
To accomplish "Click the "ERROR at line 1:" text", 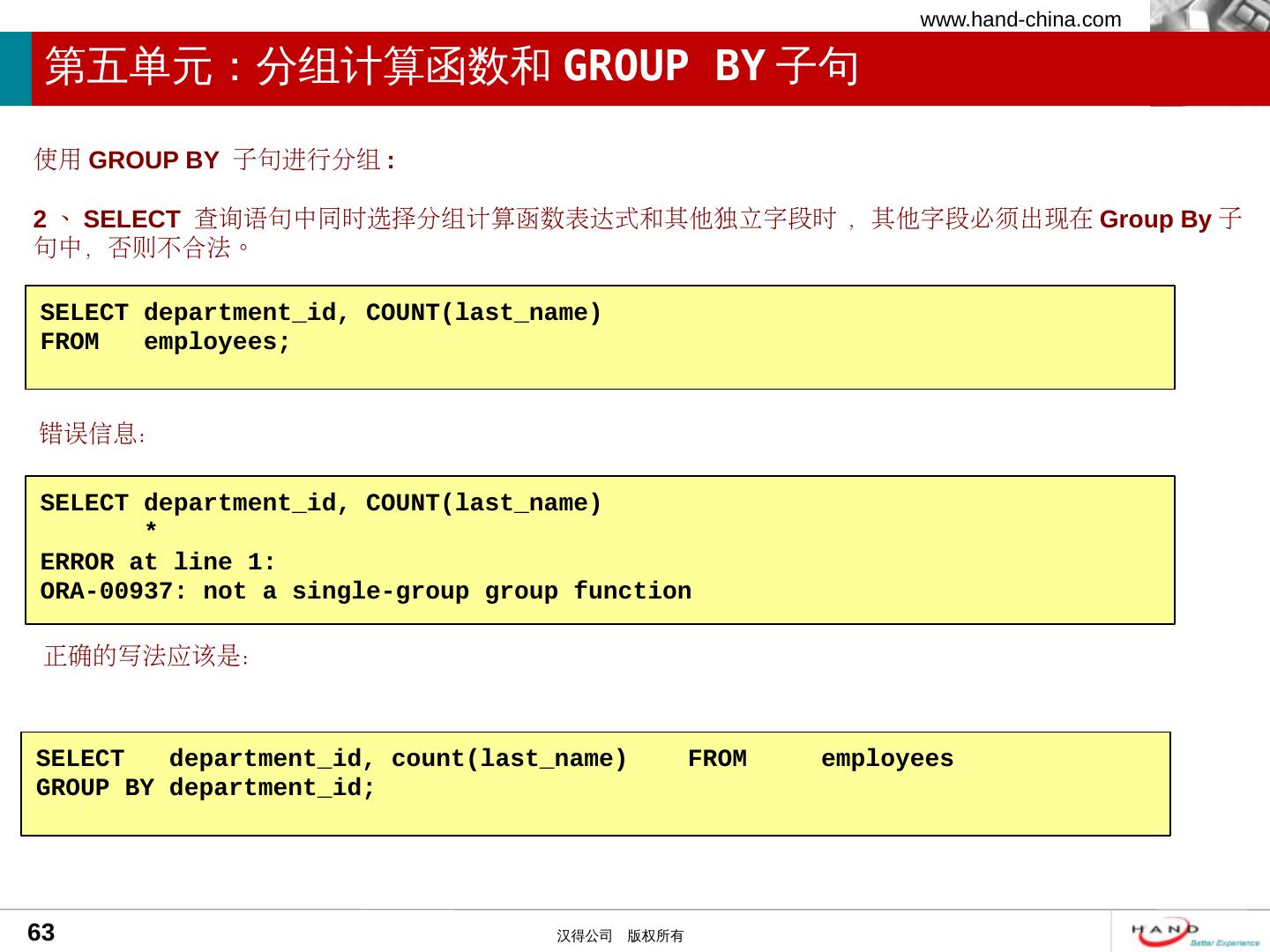I will pyautogui.click(x=158, y=562).
